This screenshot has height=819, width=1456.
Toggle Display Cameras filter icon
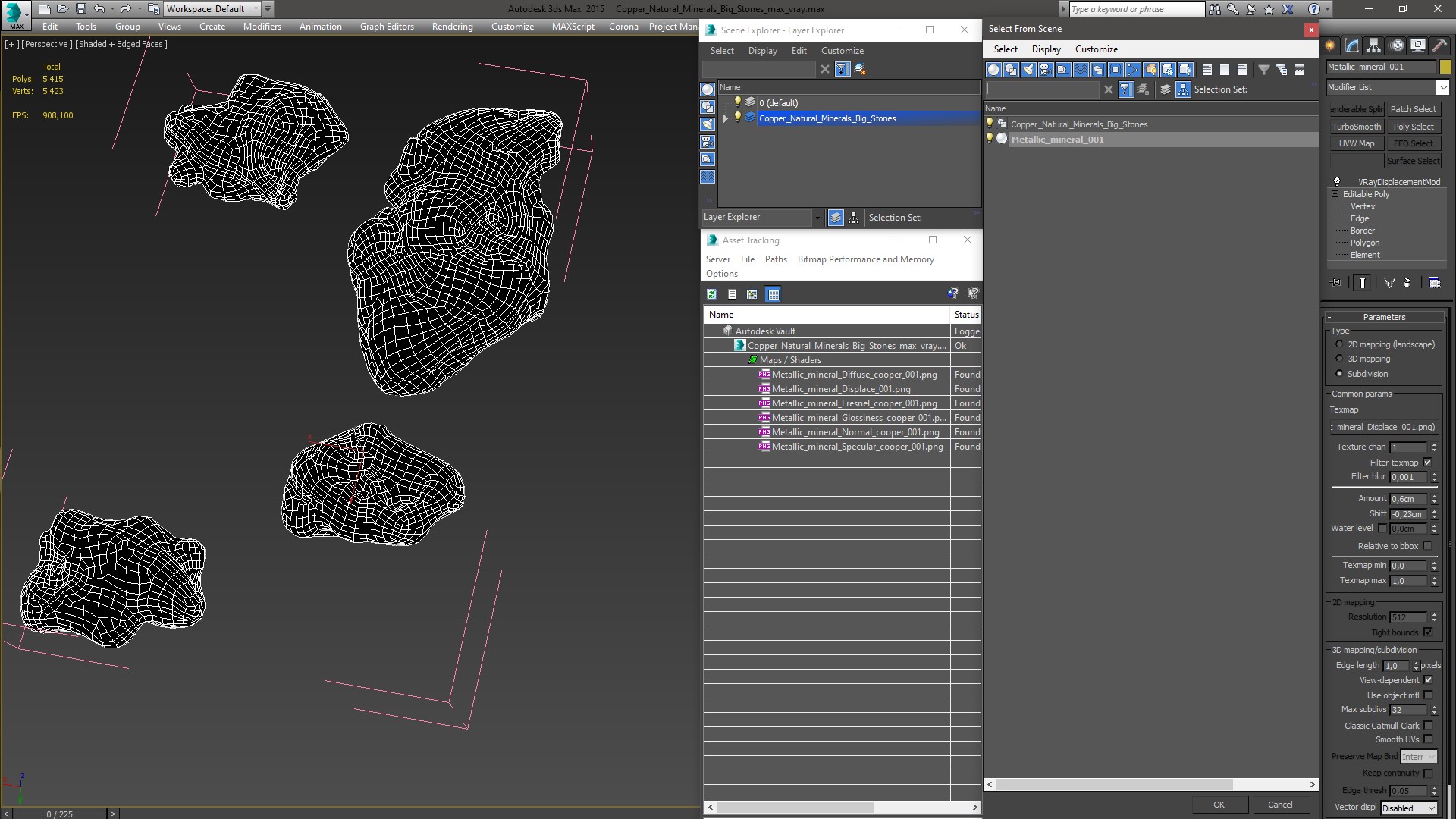pos(1046,70)
